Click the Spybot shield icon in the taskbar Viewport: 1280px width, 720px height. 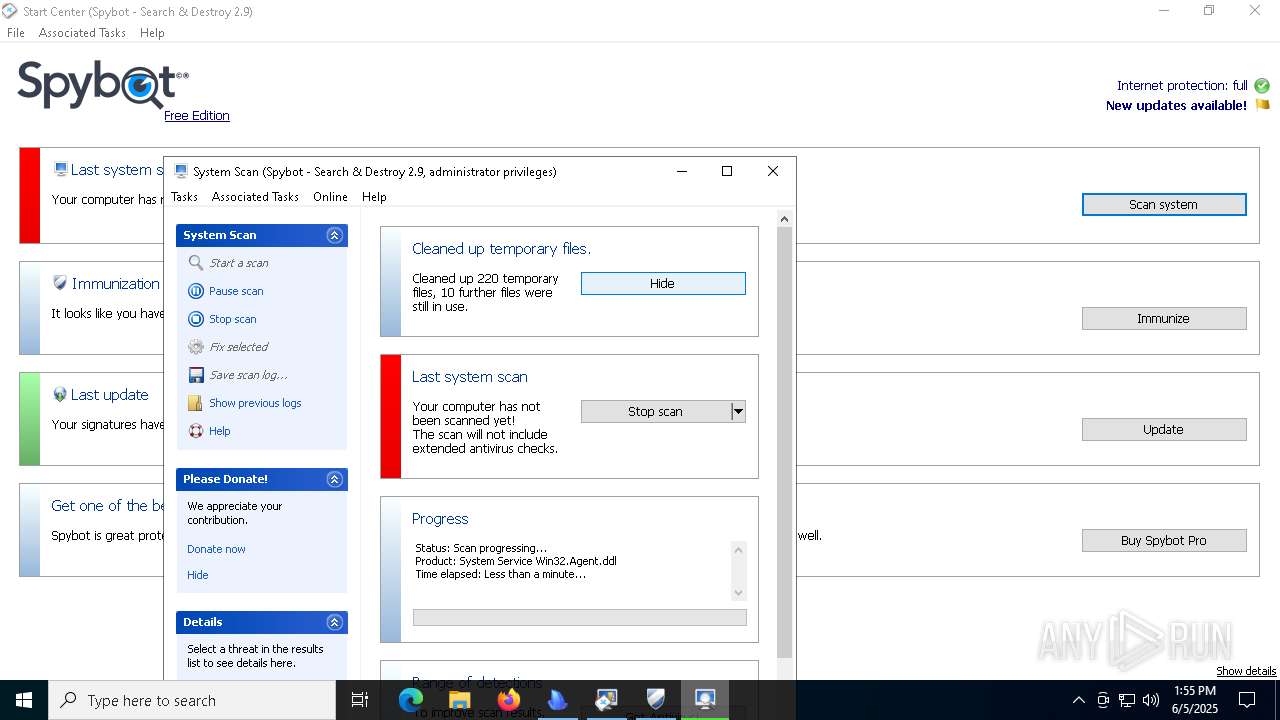[x=656, y=700]
